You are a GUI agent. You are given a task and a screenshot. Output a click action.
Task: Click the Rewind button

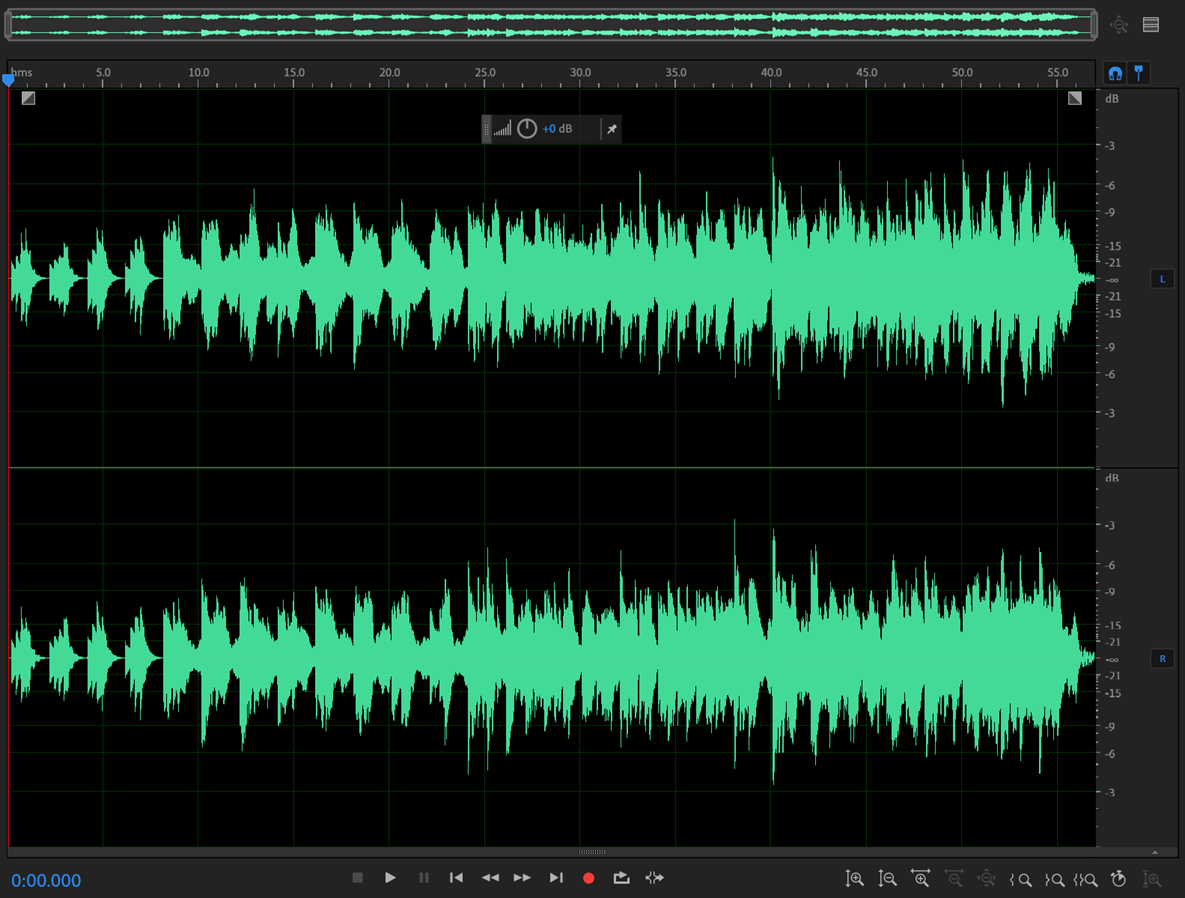tap(490, 878)
